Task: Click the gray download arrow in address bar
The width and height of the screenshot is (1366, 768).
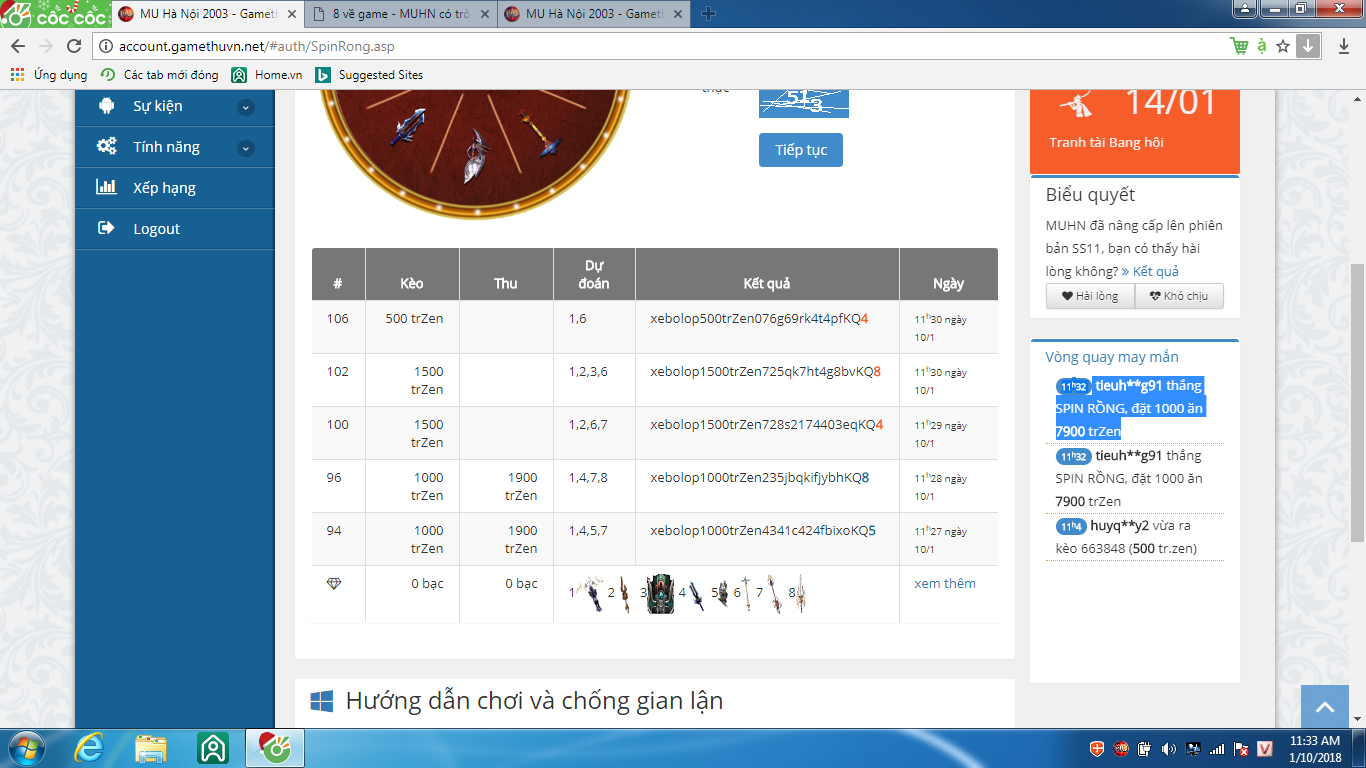Action: pos(1308,46)
